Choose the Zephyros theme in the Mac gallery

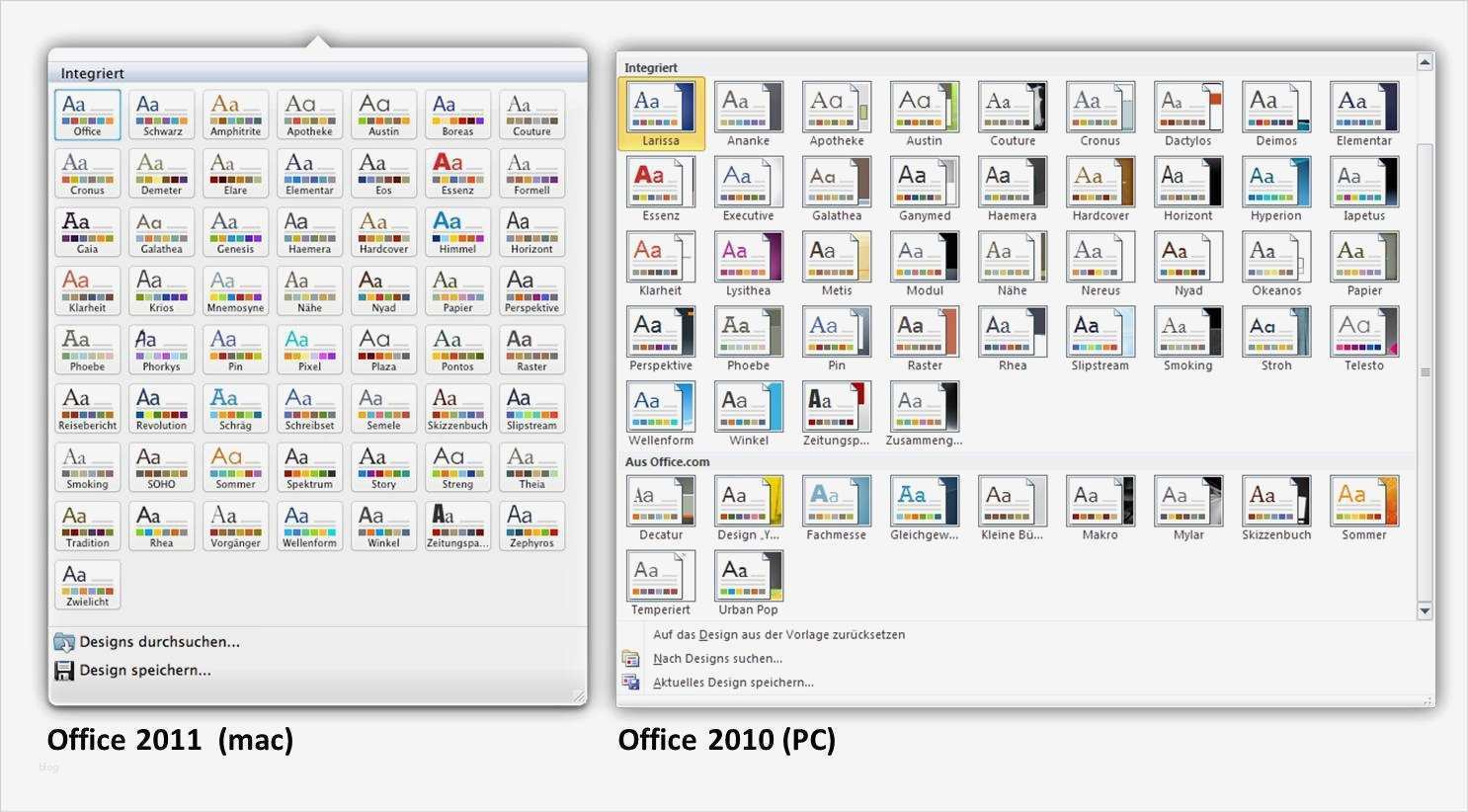(531, 527)
